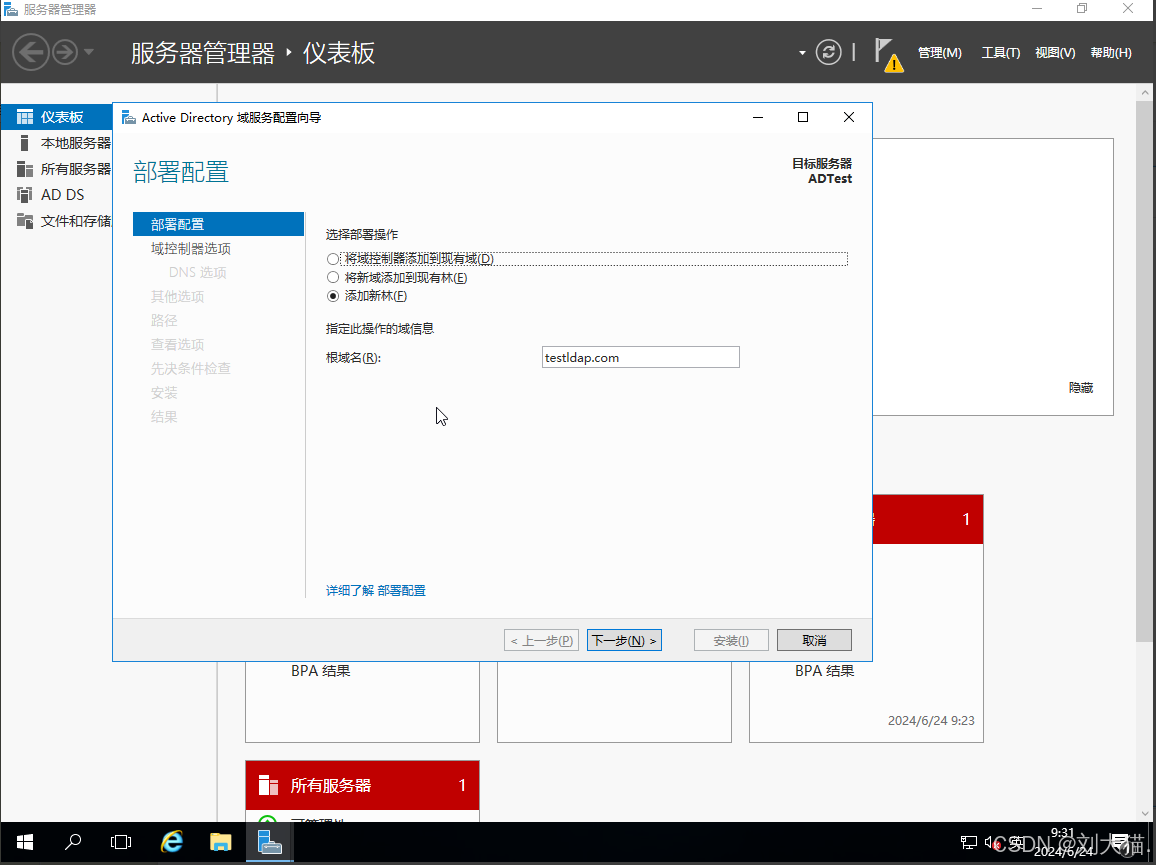1156x865 pixels.
Task: Select 将域控制器添加到现有域(D) radio button
Action: click(333, 259)
